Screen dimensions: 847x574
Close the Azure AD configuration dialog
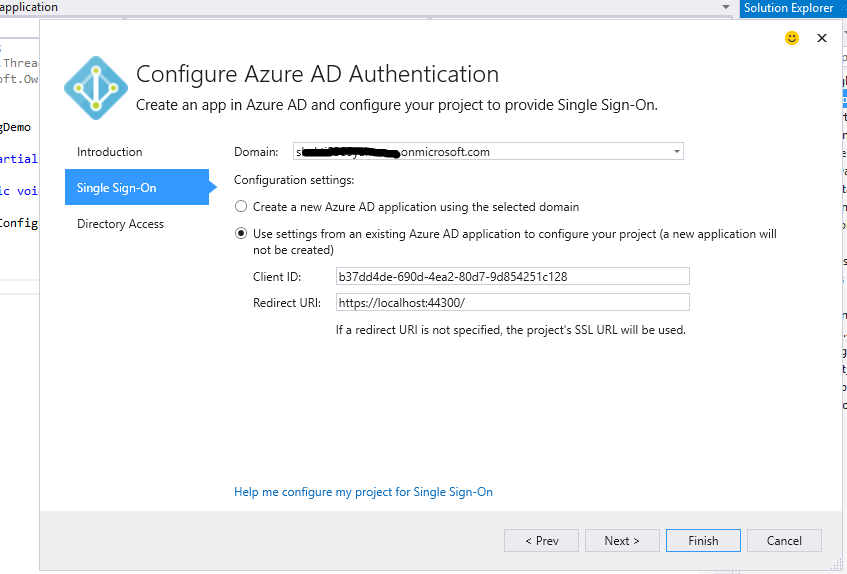click(x=822, y=38)
